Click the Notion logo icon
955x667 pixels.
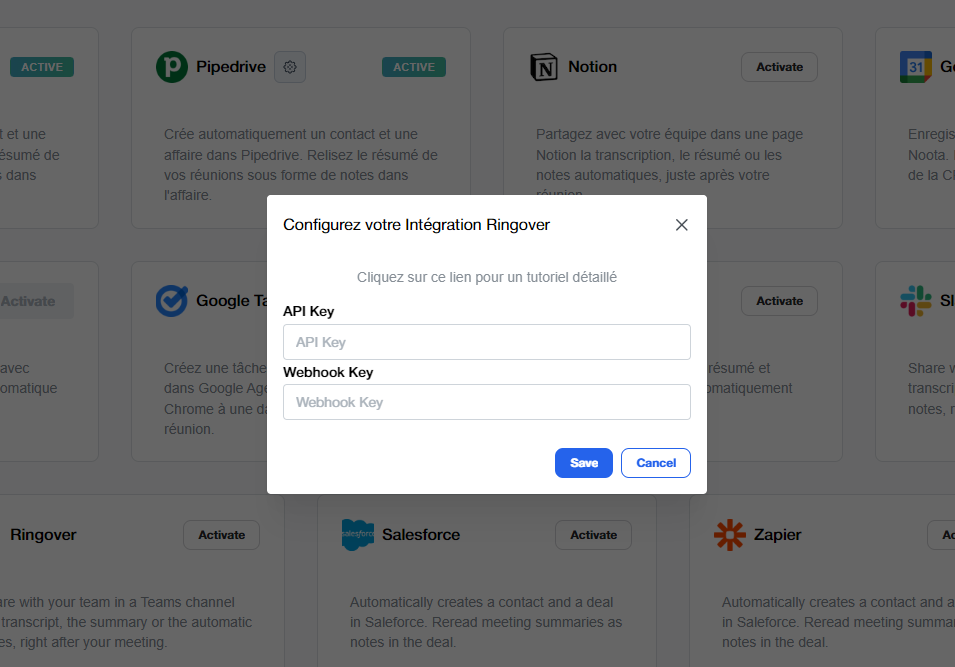pos(544,67)
